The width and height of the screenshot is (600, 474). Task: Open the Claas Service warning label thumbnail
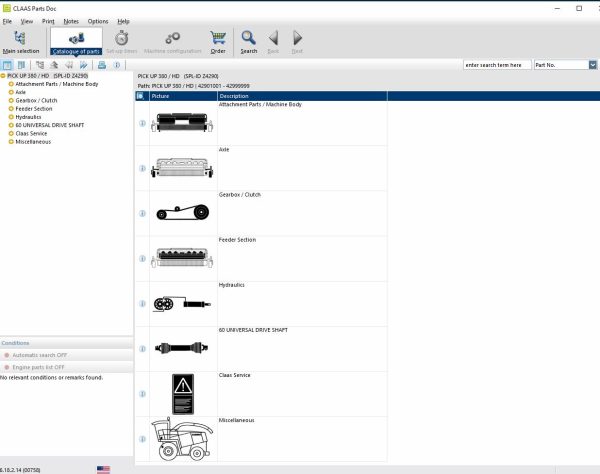183,394
